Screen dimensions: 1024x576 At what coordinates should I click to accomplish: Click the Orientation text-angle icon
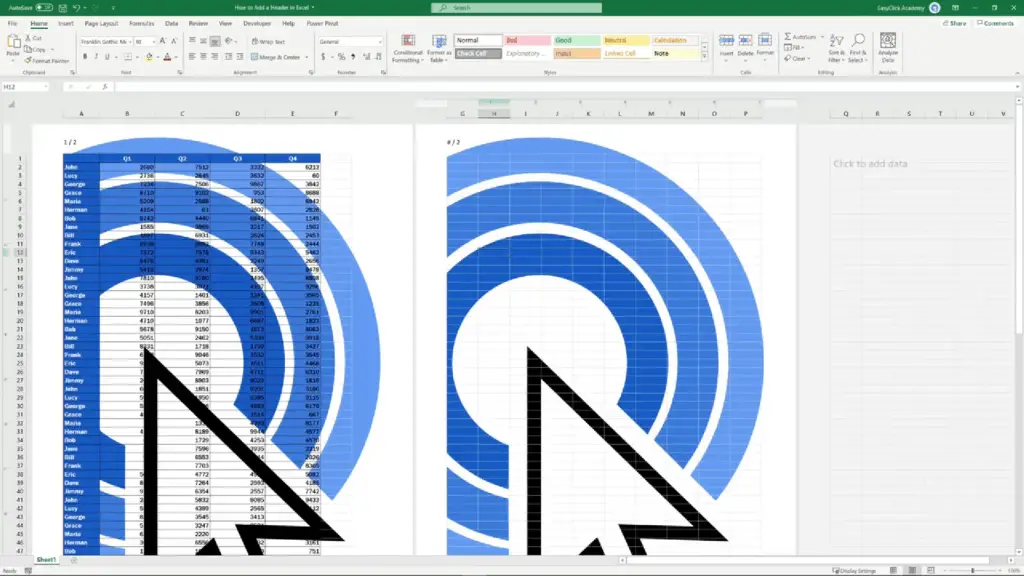tap(229, 41)
